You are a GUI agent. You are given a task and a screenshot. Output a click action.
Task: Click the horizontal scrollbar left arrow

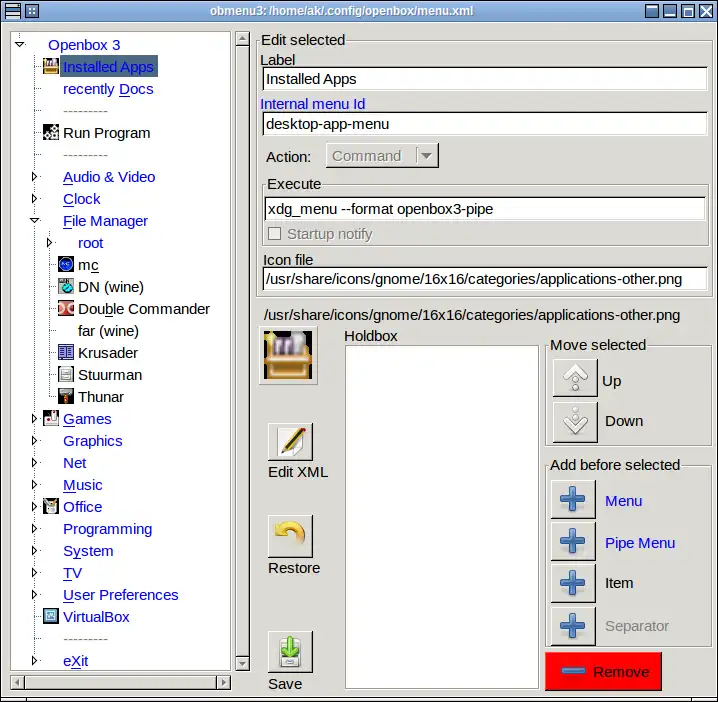point(17,682)
